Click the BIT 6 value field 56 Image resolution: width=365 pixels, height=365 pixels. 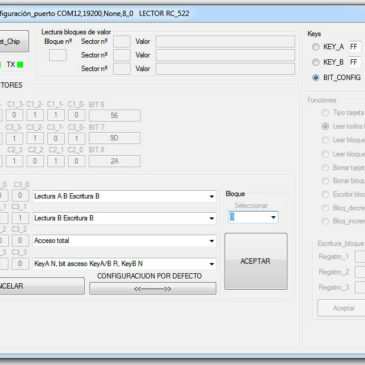click(x=115, y=115)
